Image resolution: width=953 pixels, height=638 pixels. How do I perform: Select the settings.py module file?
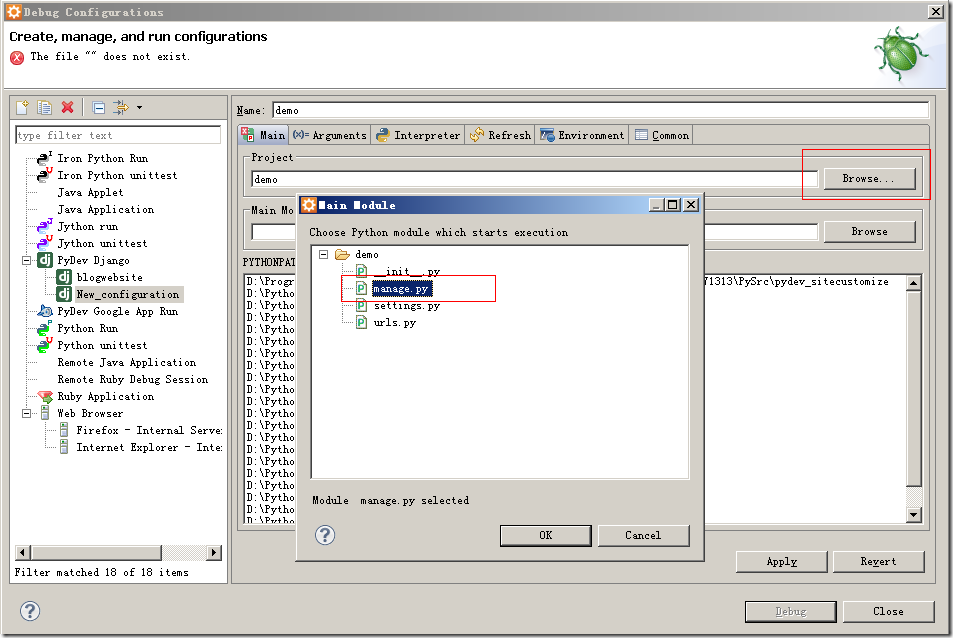[x=406, y=306]
